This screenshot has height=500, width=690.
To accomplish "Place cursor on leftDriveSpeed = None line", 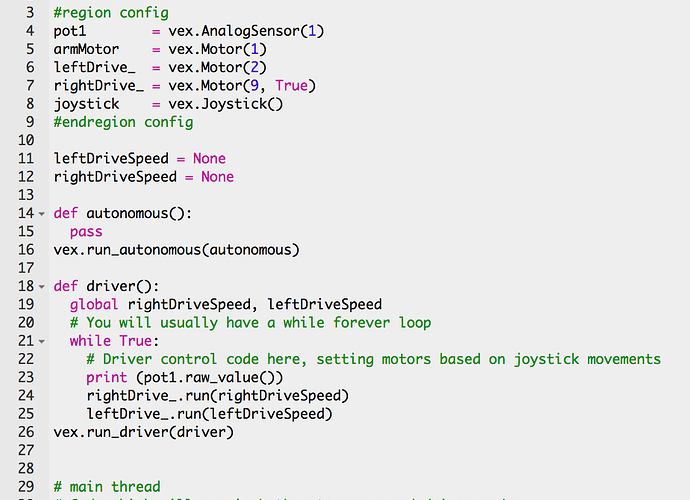I will 139,158.
